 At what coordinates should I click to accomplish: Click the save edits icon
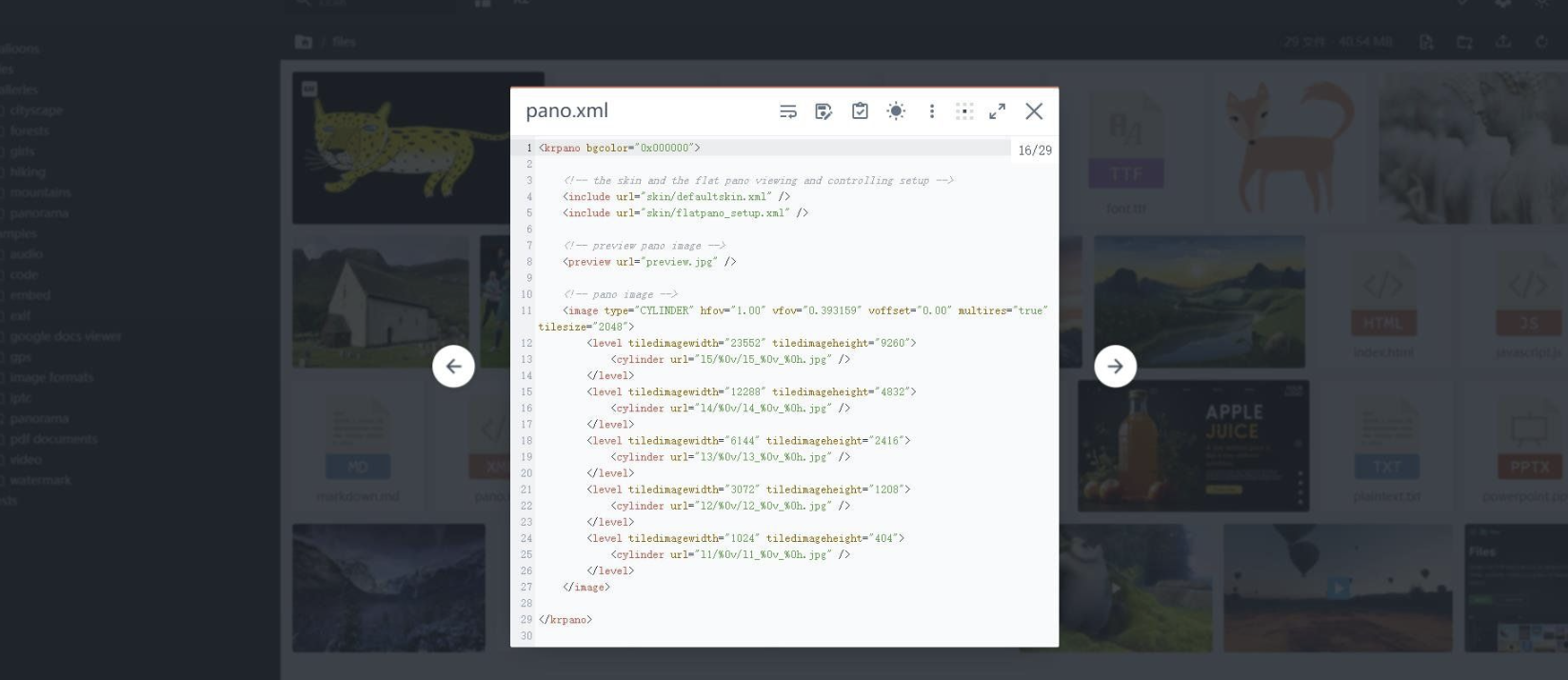coord(824,111)
